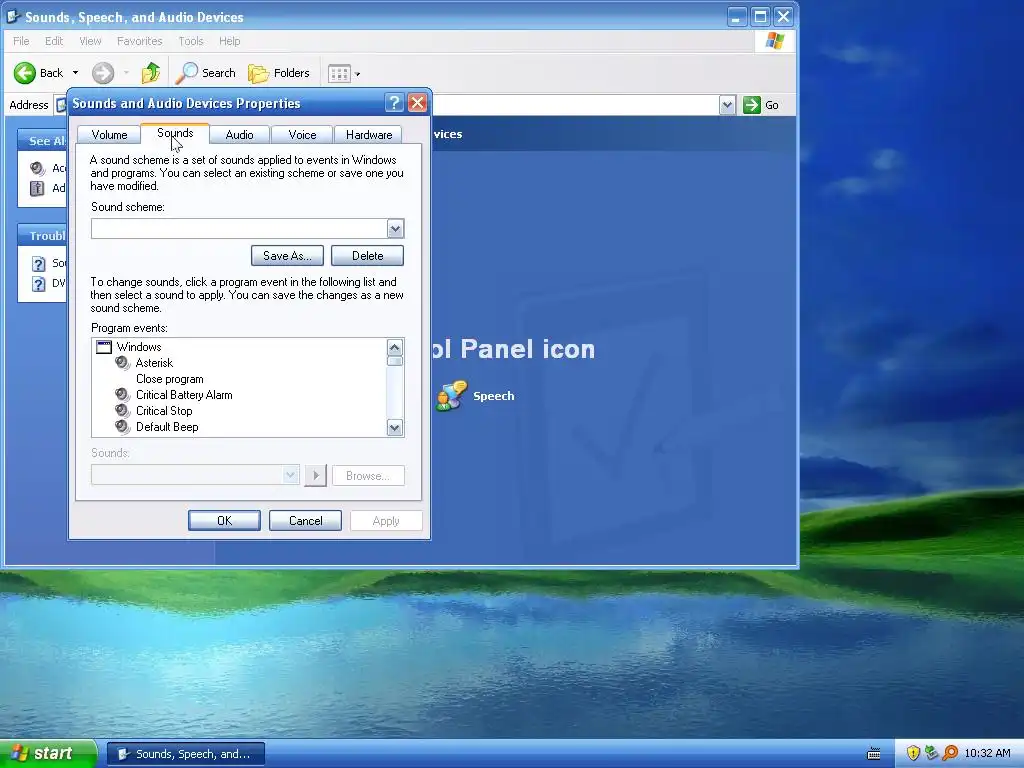This screenshot has height=768, width=1024.
Task: Open Search in the Explorer toolbar
Action: point(206,73)
